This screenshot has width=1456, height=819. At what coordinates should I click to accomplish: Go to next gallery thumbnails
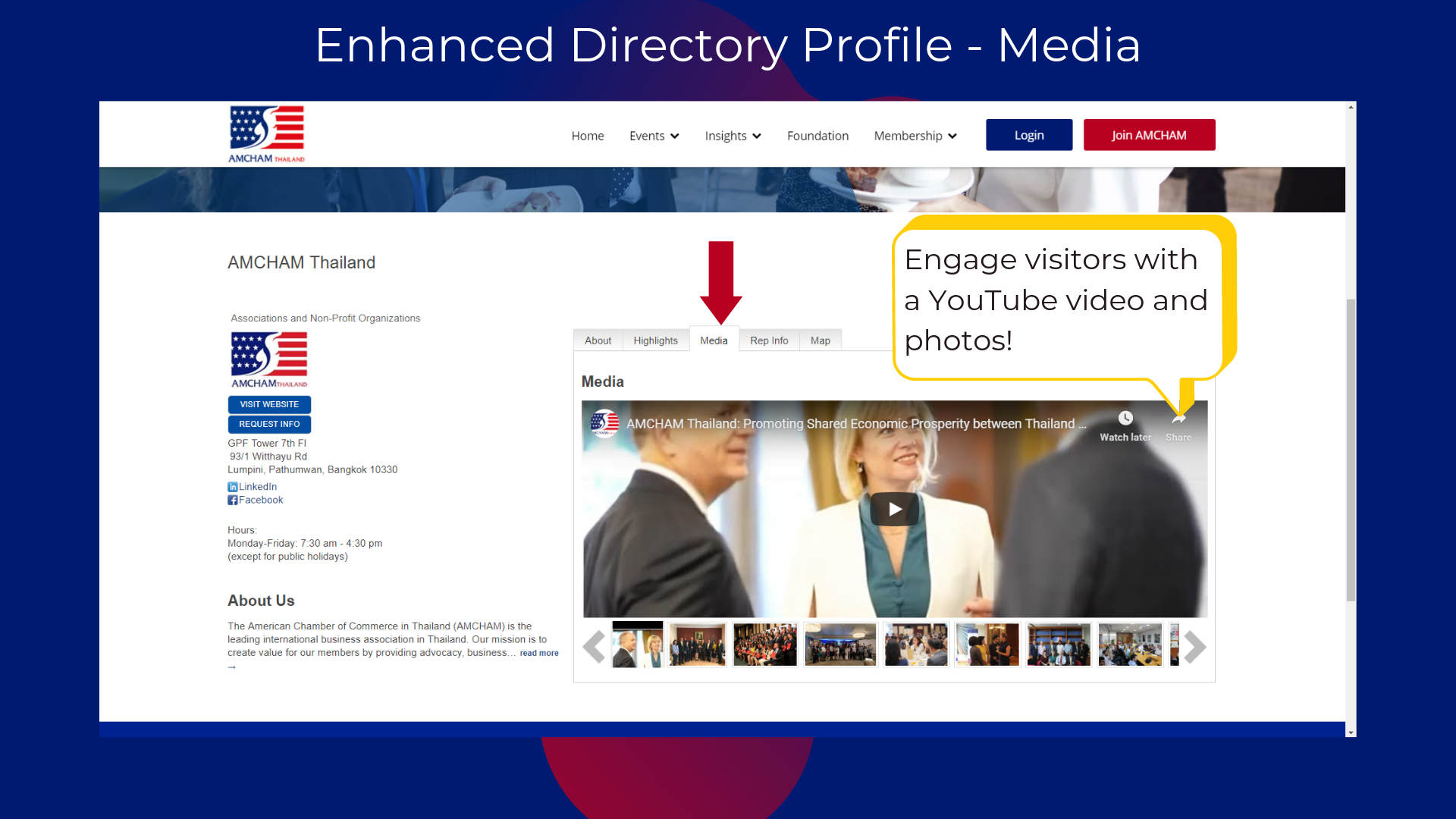click(1195, 647)
